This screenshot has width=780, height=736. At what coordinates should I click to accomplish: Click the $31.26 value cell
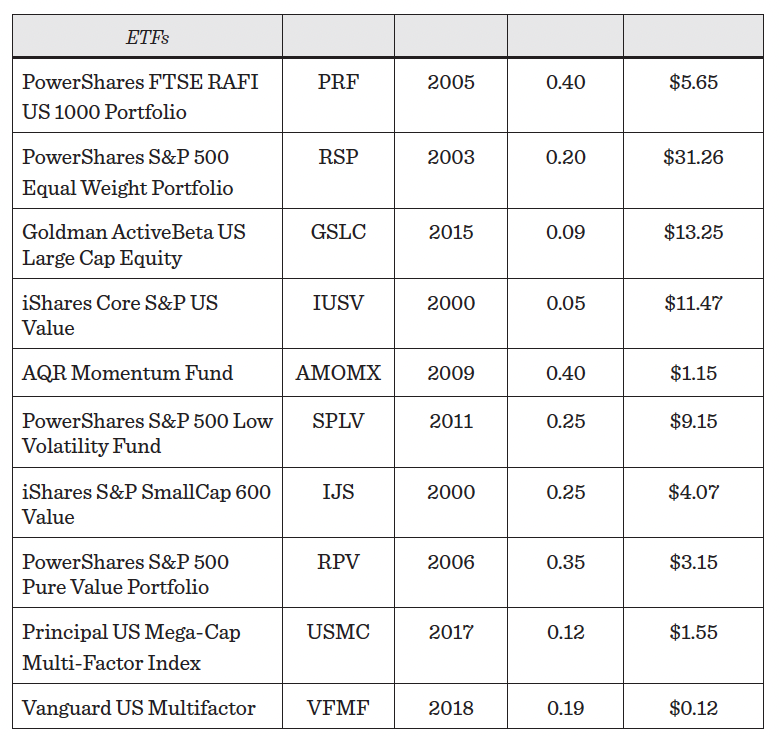[x=693, y=157]
